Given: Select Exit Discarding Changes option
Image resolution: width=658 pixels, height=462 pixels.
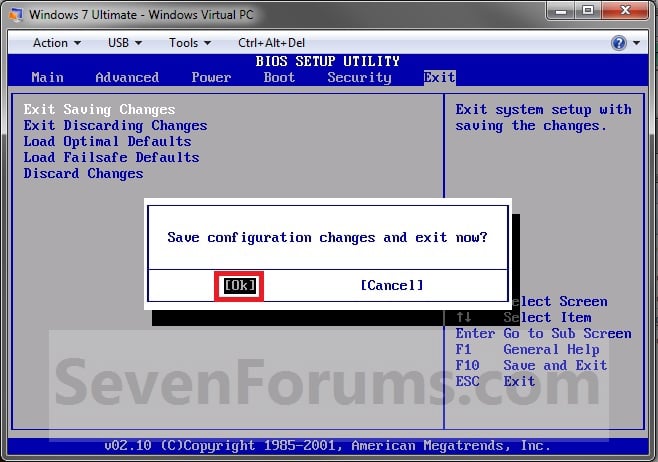Looking at the screenshot, I should click(115, 125).
